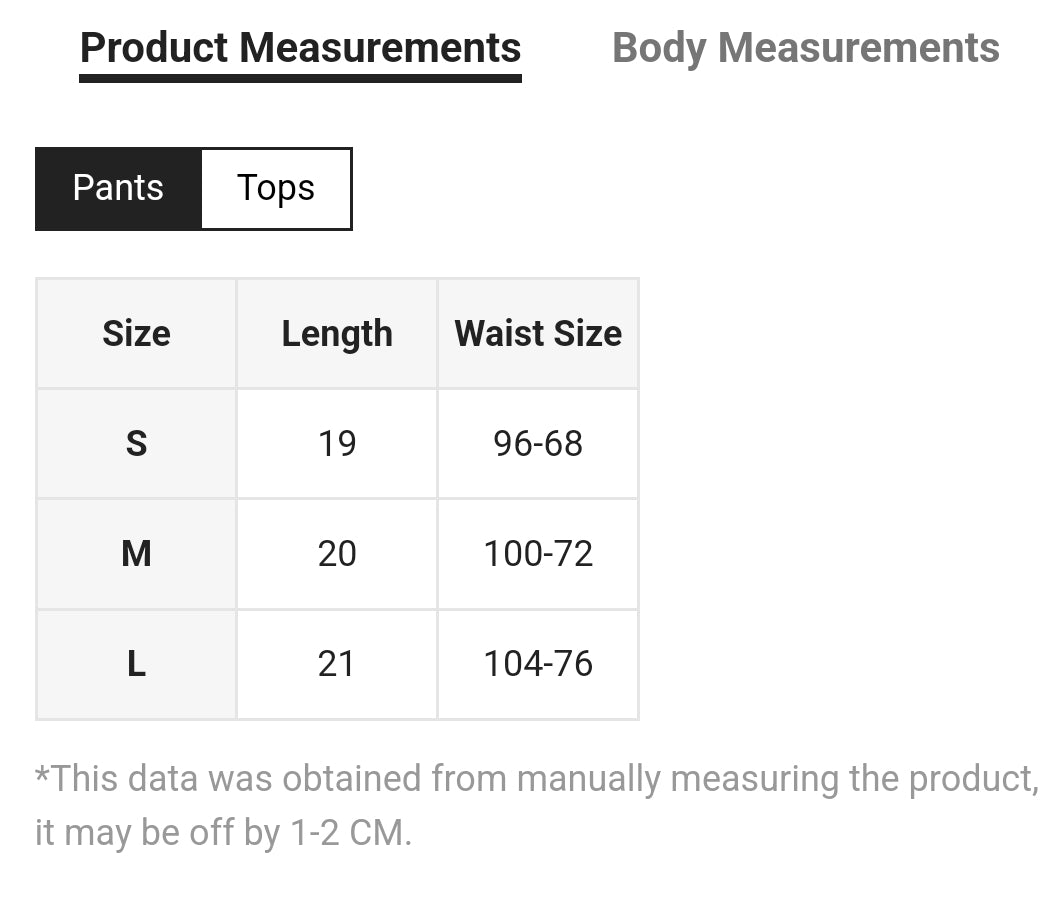
Task: Click the length value 20
Action: tap(337, 553)
